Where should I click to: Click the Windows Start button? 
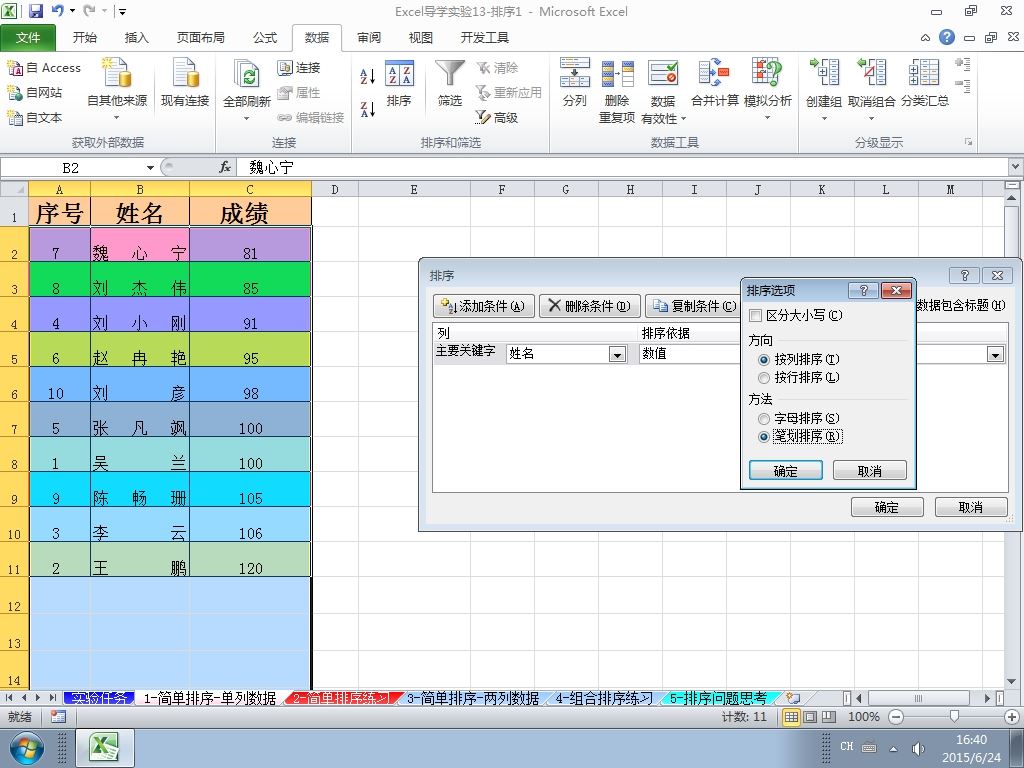[26, 748]
